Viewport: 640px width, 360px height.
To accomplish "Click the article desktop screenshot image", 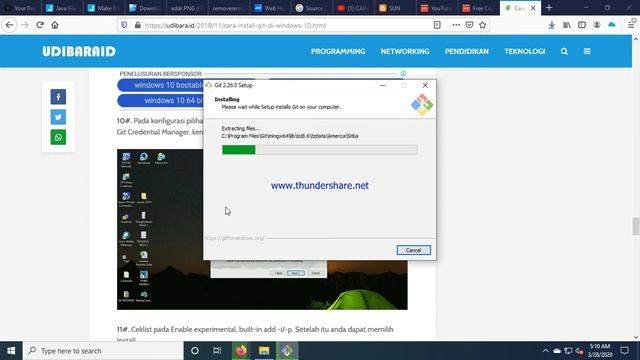I will 262,229.
